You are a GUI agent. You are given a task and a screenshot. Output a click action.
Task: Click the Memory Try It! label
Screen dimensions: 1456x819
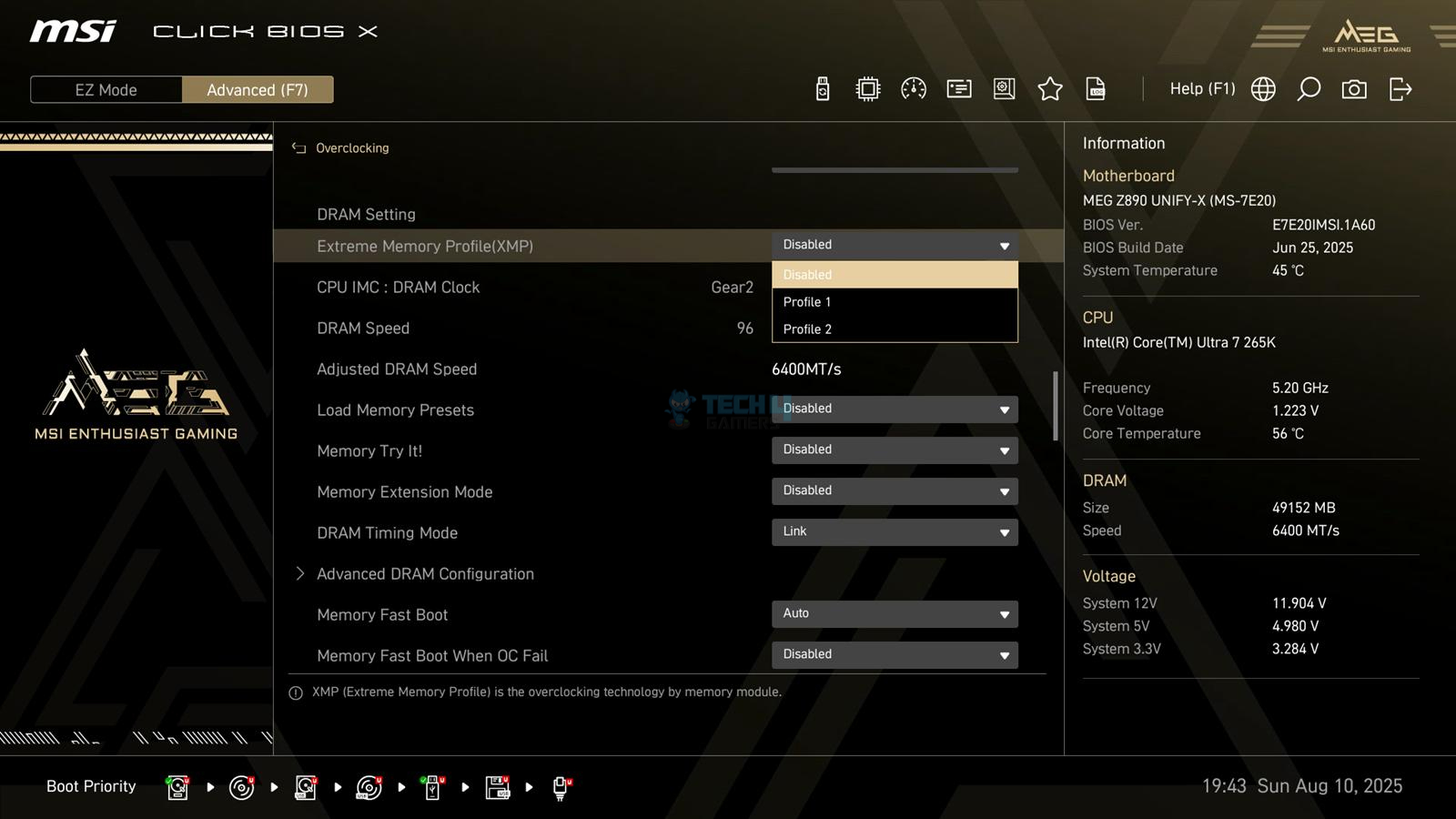tap(369, 451)
